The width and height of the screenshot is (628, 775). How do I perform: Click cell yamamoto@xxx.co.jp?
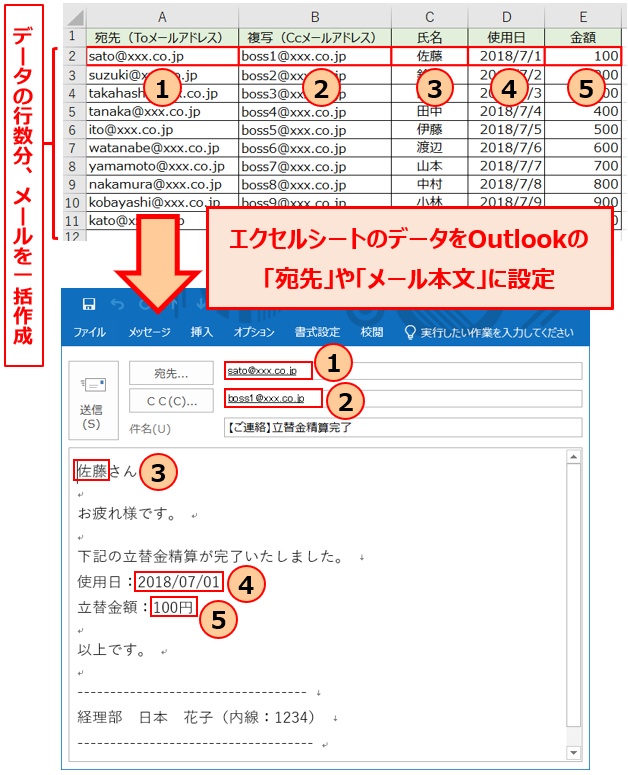pos(162,167)
